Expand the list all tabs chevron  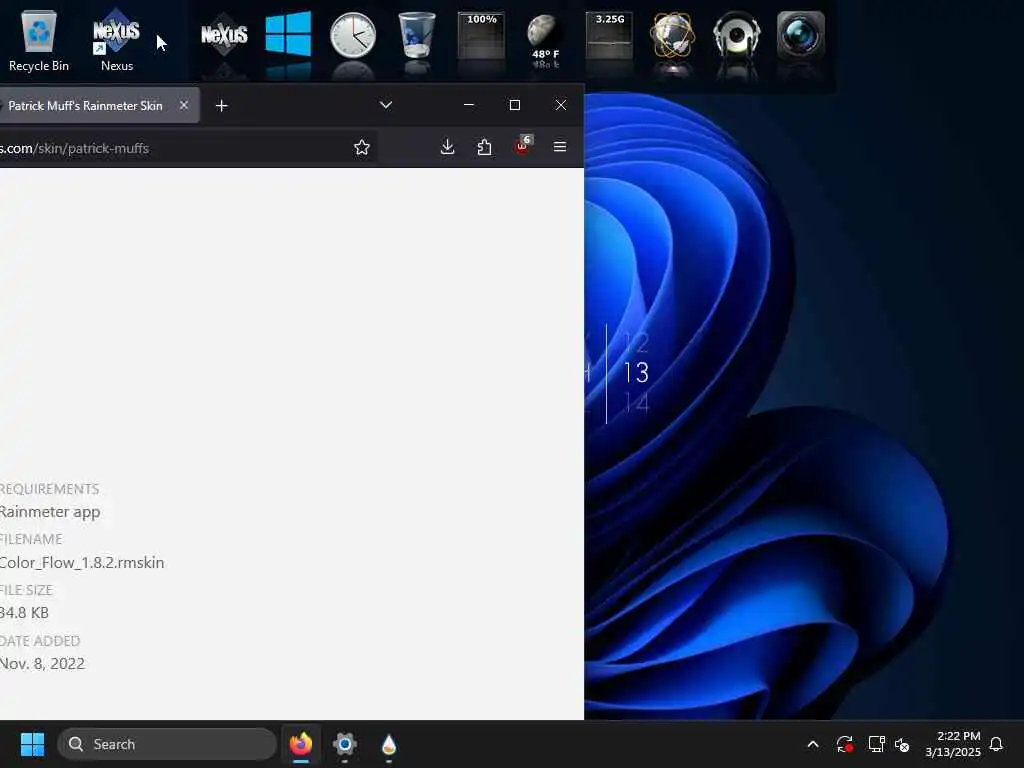point(386,105)
